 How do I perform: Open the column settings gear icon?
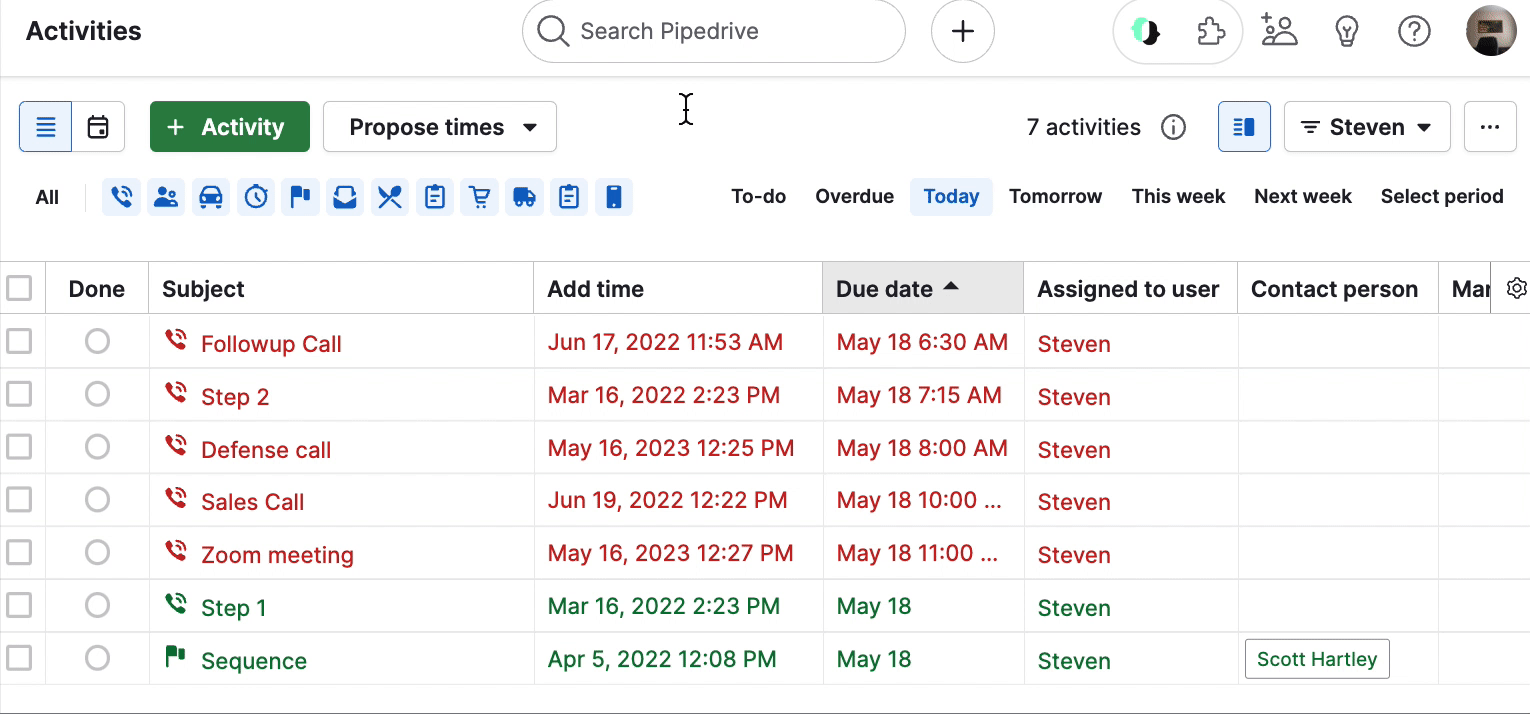click(x=1516, y=287)
